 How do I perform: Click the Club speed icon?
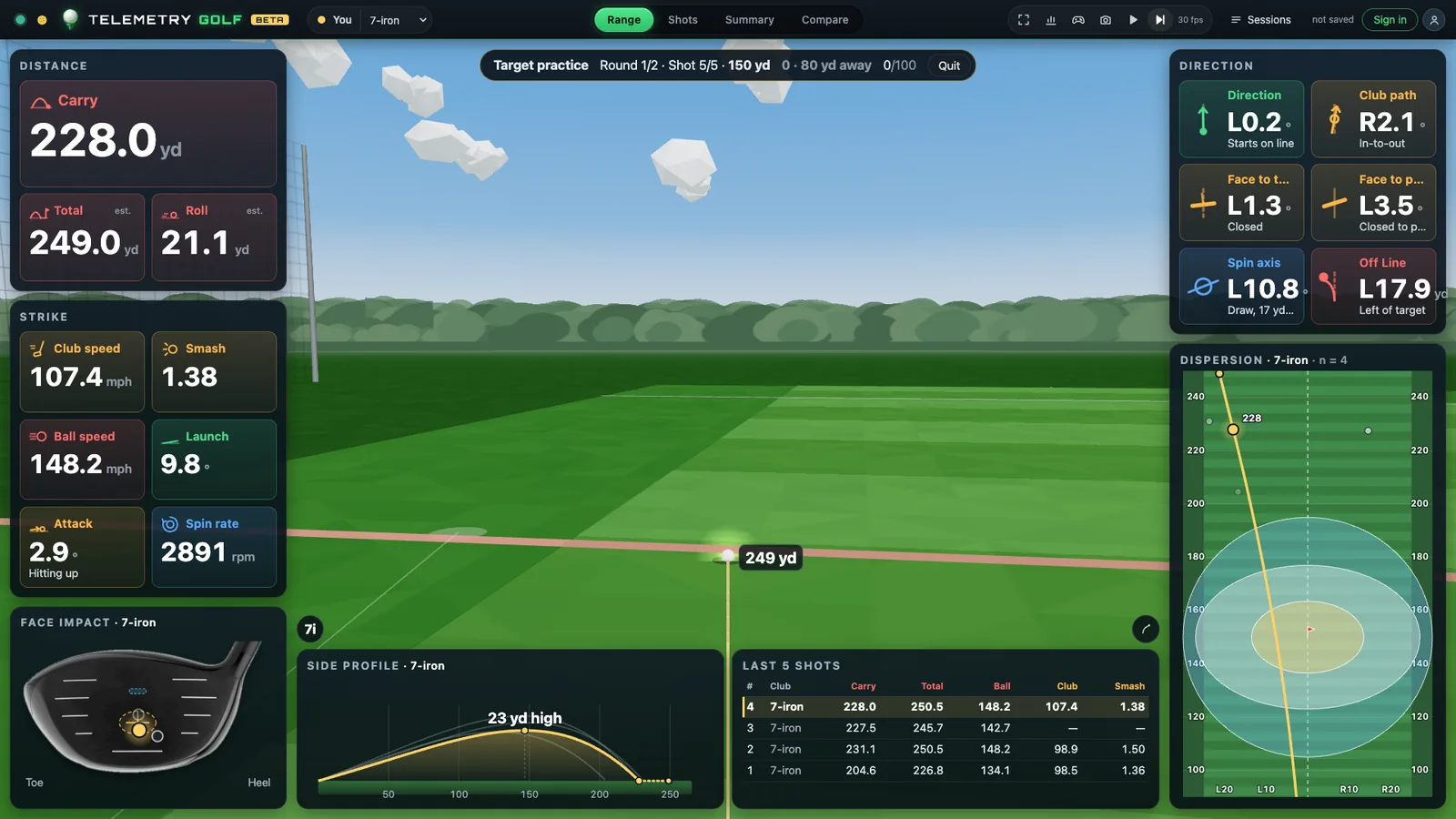(37, 349)
